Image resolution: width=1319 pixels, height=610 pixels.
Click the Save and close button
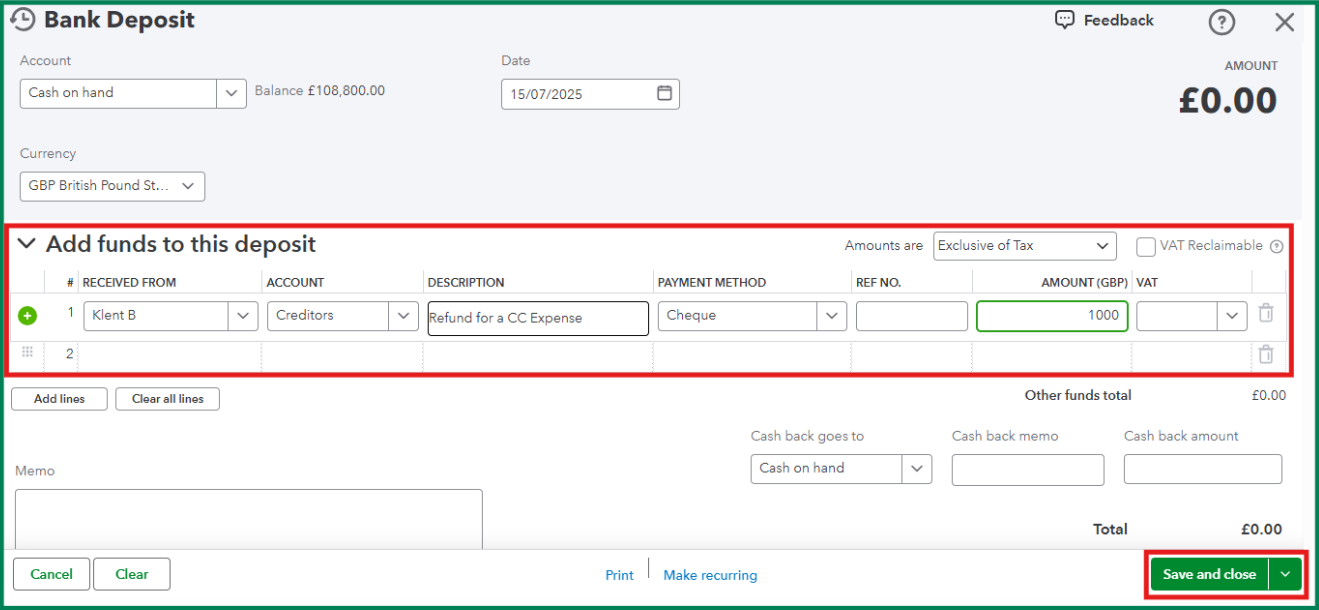pos(1209,574)
